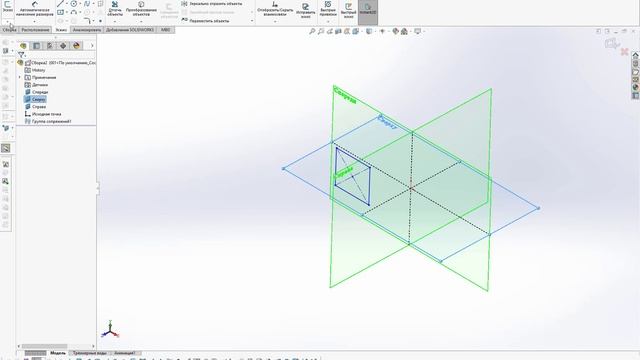This screenshot has height=360, width=640.
Task: Switch to the Модель bottom tab
Action: (58, 353)
